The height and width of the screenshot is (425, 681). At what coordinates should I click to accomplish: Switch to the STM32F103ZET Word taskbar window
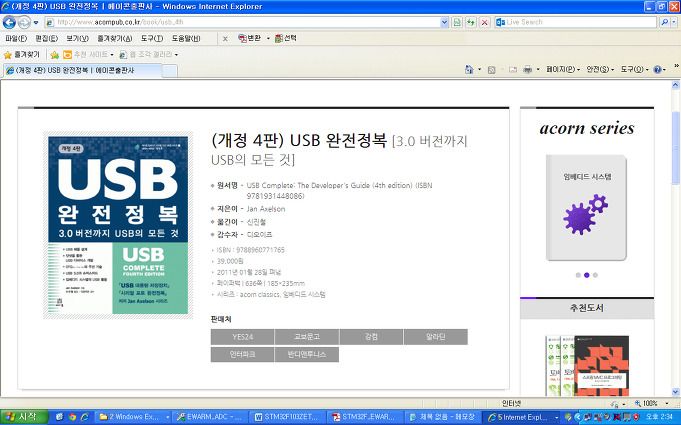pyautogui.click(x=289, y=417)
